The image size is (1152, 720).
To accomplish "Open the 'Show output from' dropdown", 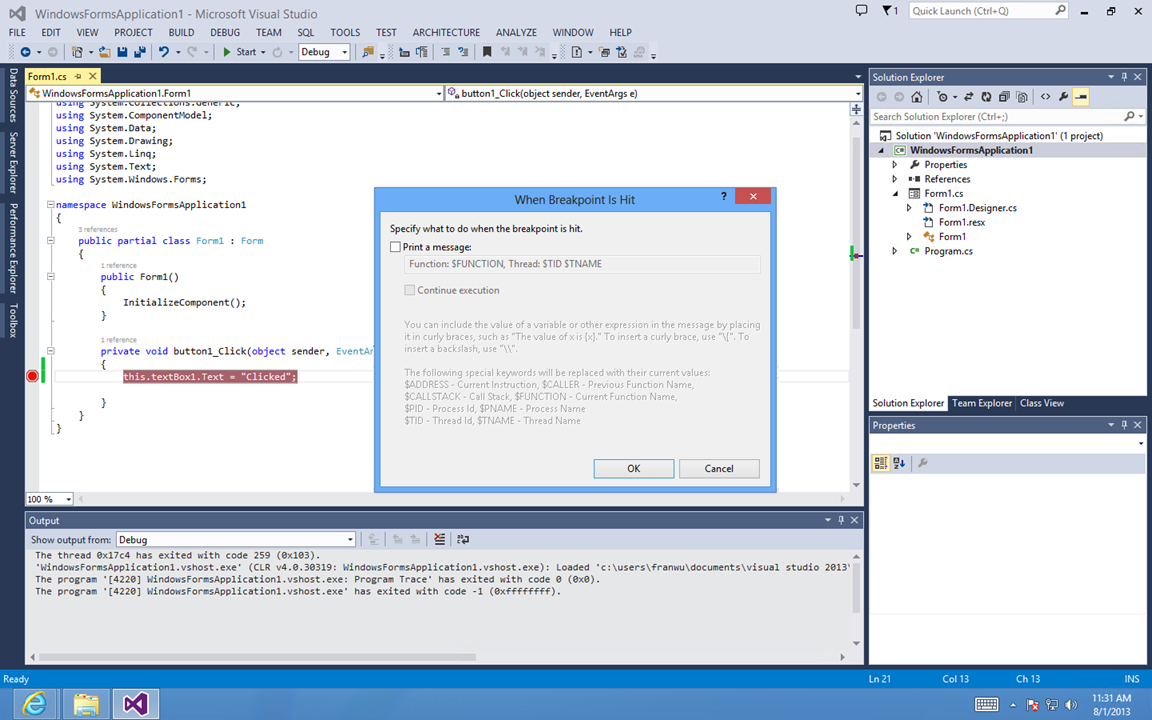I will coord(235,539).
